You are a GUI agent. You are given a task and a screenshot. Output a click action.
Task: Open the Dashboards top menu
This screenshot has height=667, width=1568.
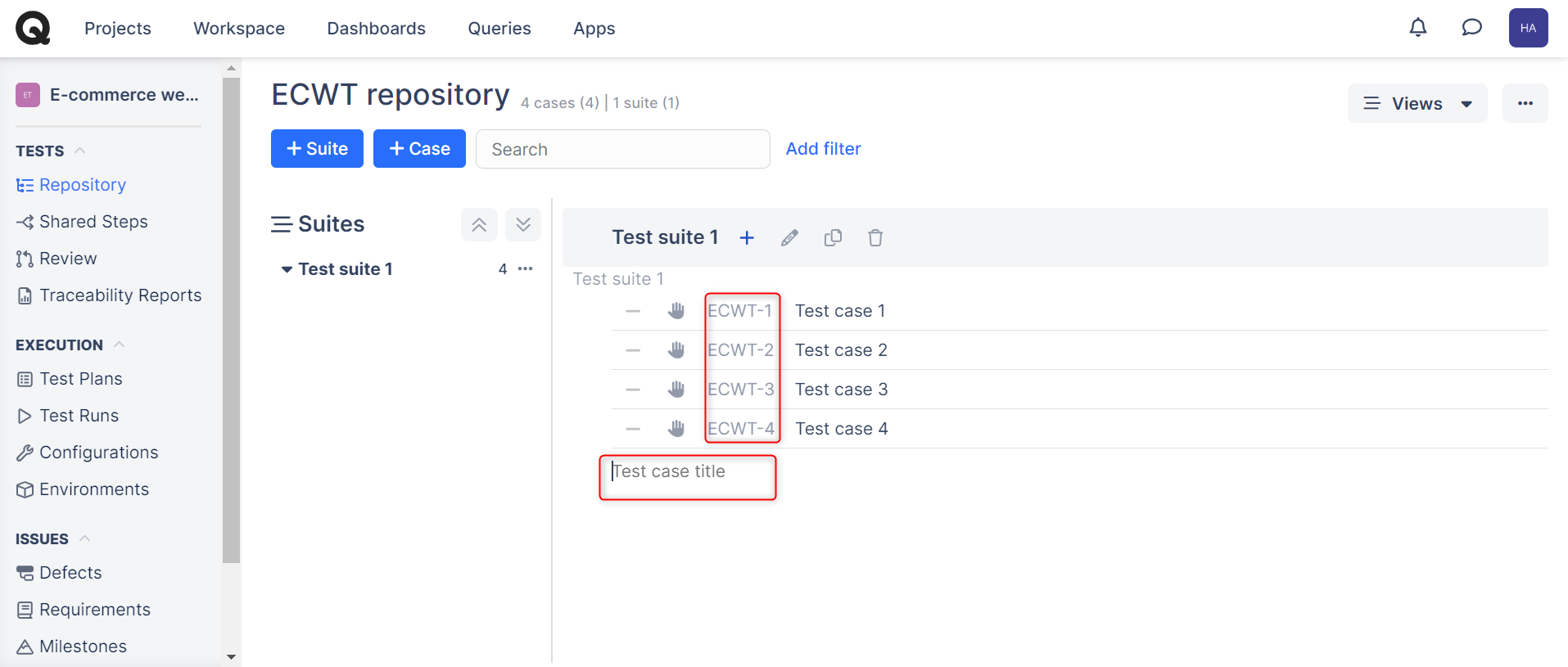[x=376, y=29]
